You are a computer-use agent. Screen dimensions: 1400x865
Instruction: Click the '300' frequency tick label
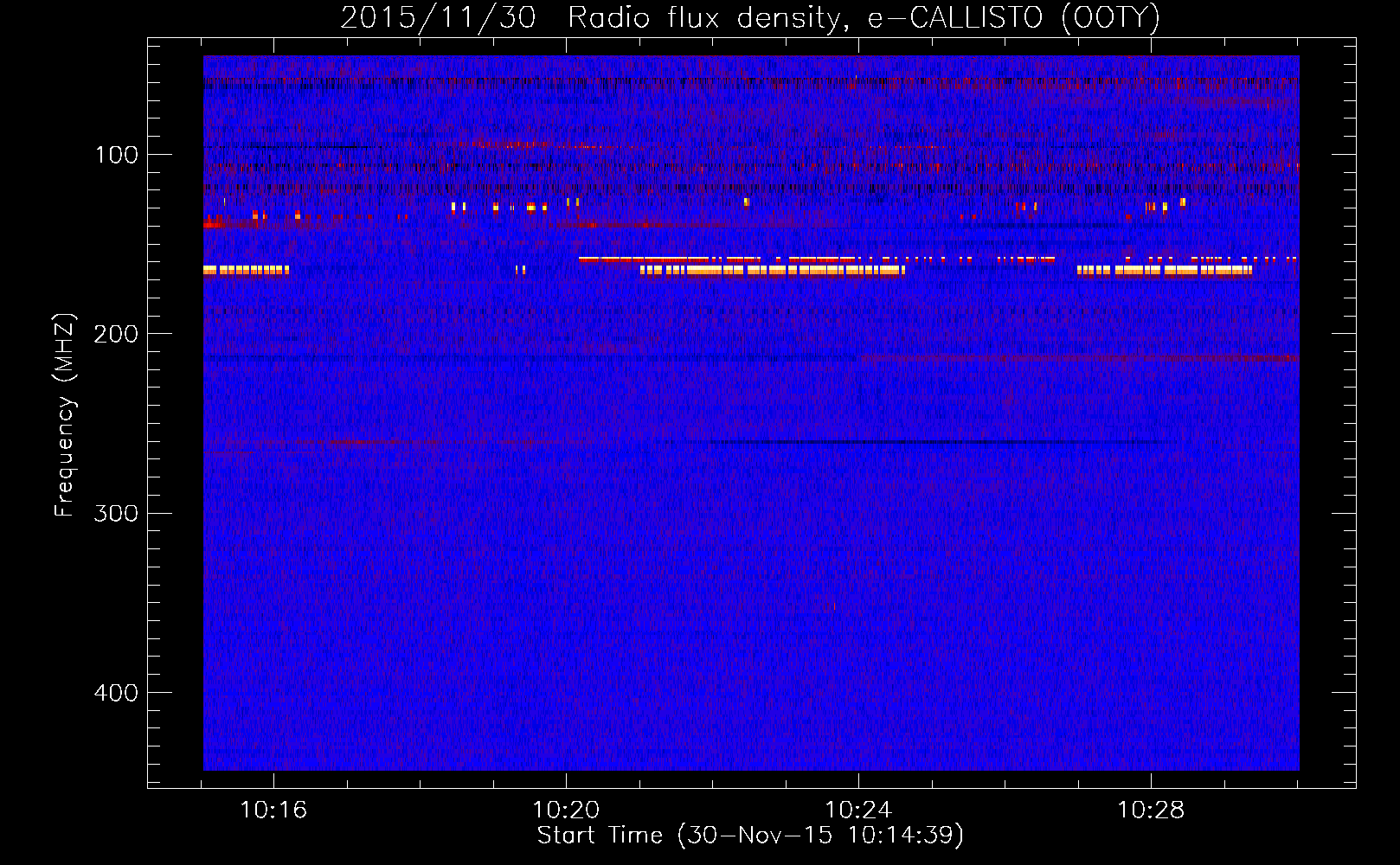click(116, 513)
